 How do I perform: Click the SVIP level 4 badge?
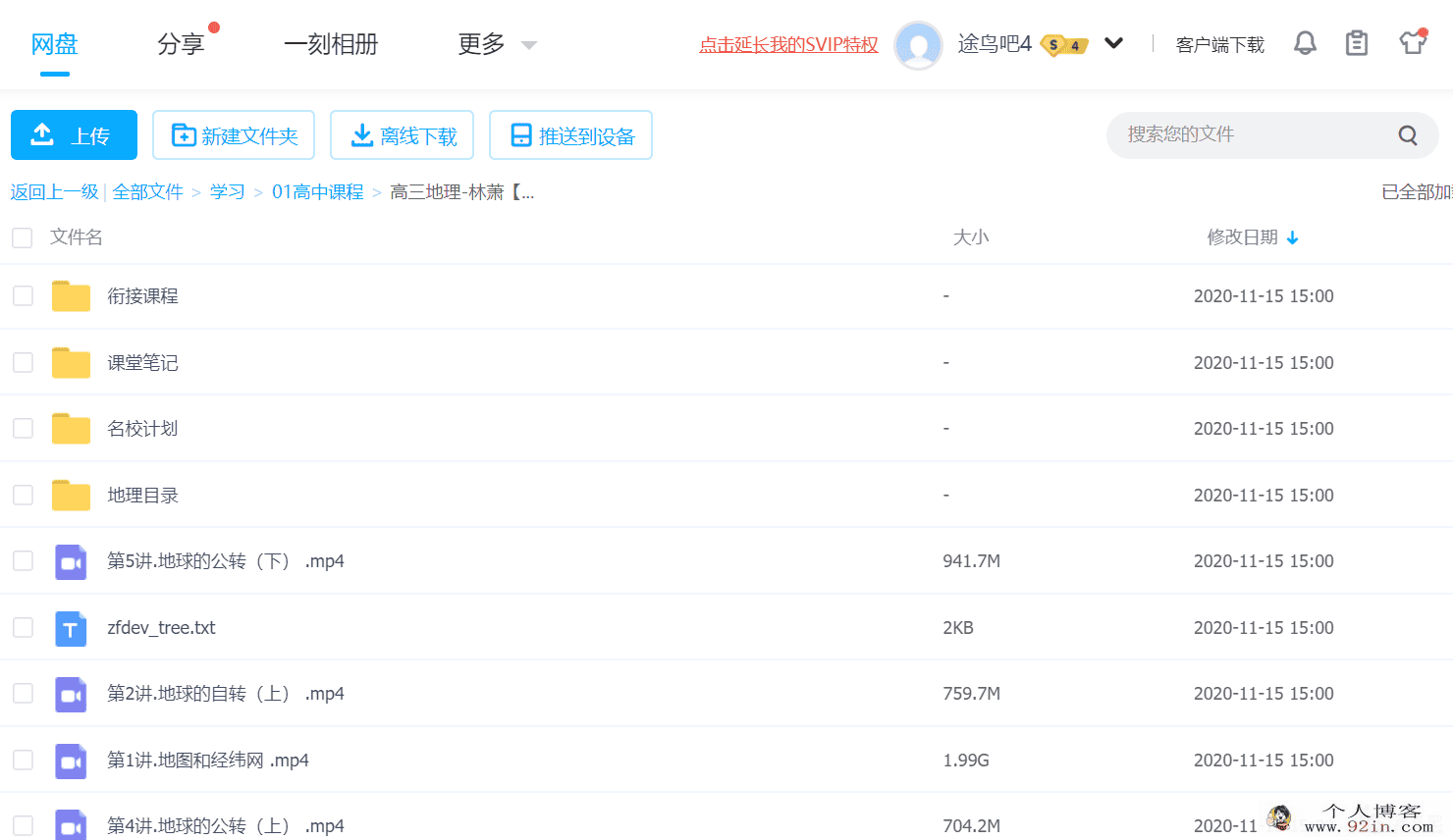click(1064, 45)
